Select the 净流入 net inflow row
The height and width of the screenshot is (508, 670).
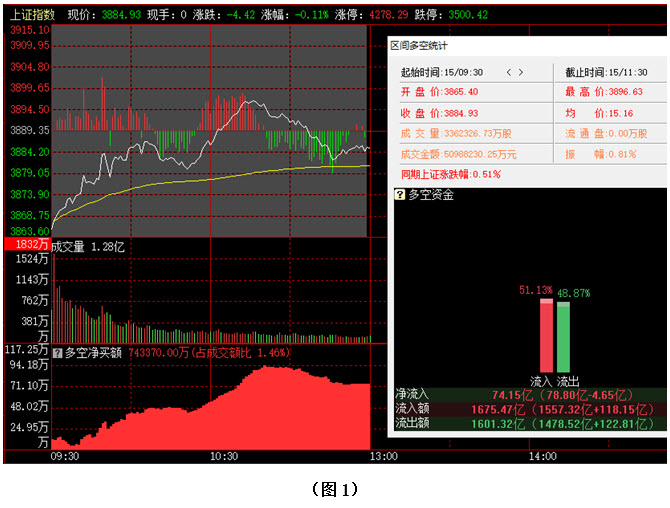tap(527, 395)
